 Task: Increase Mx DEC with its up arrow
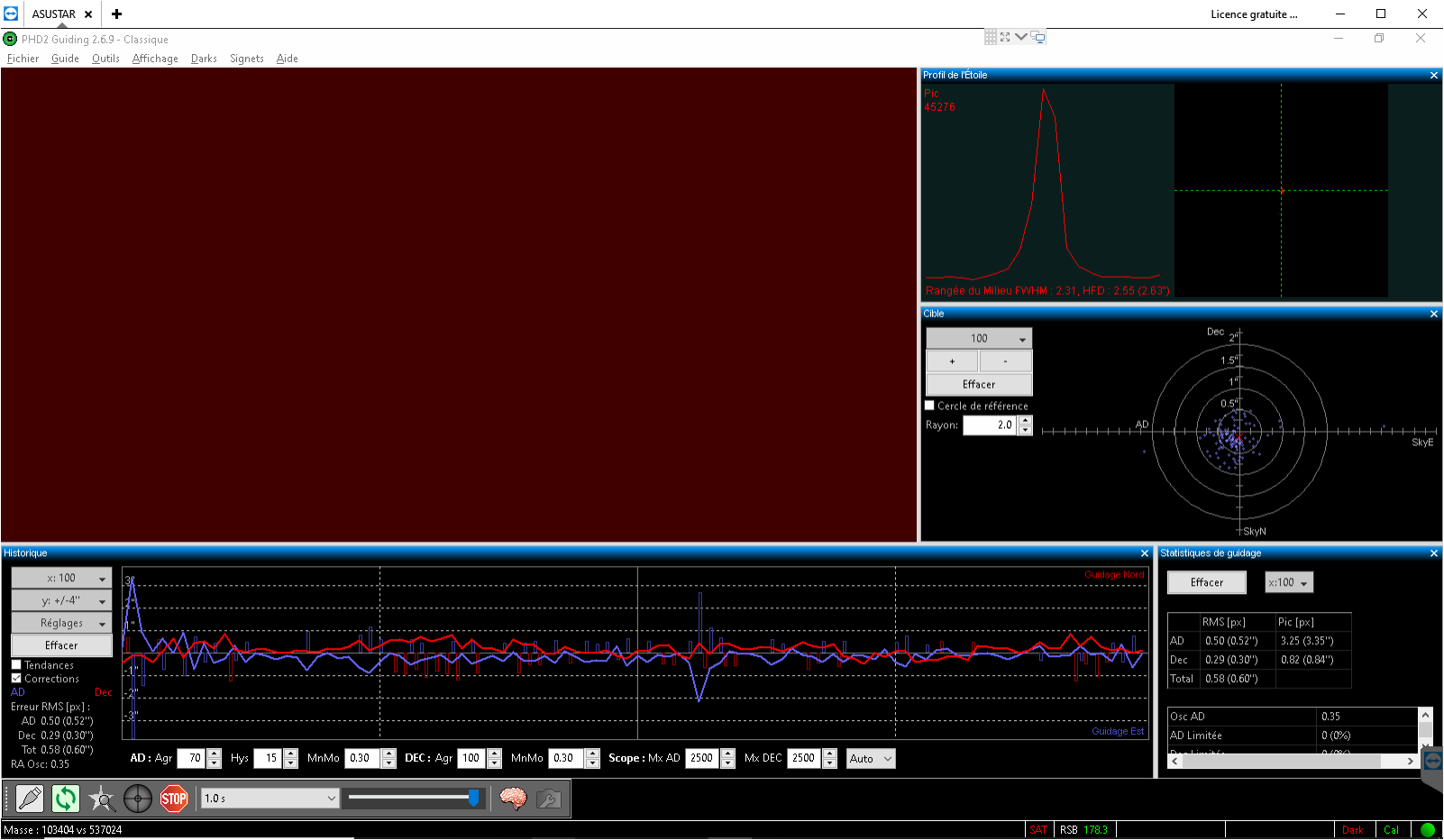click(x=829, y=753)
